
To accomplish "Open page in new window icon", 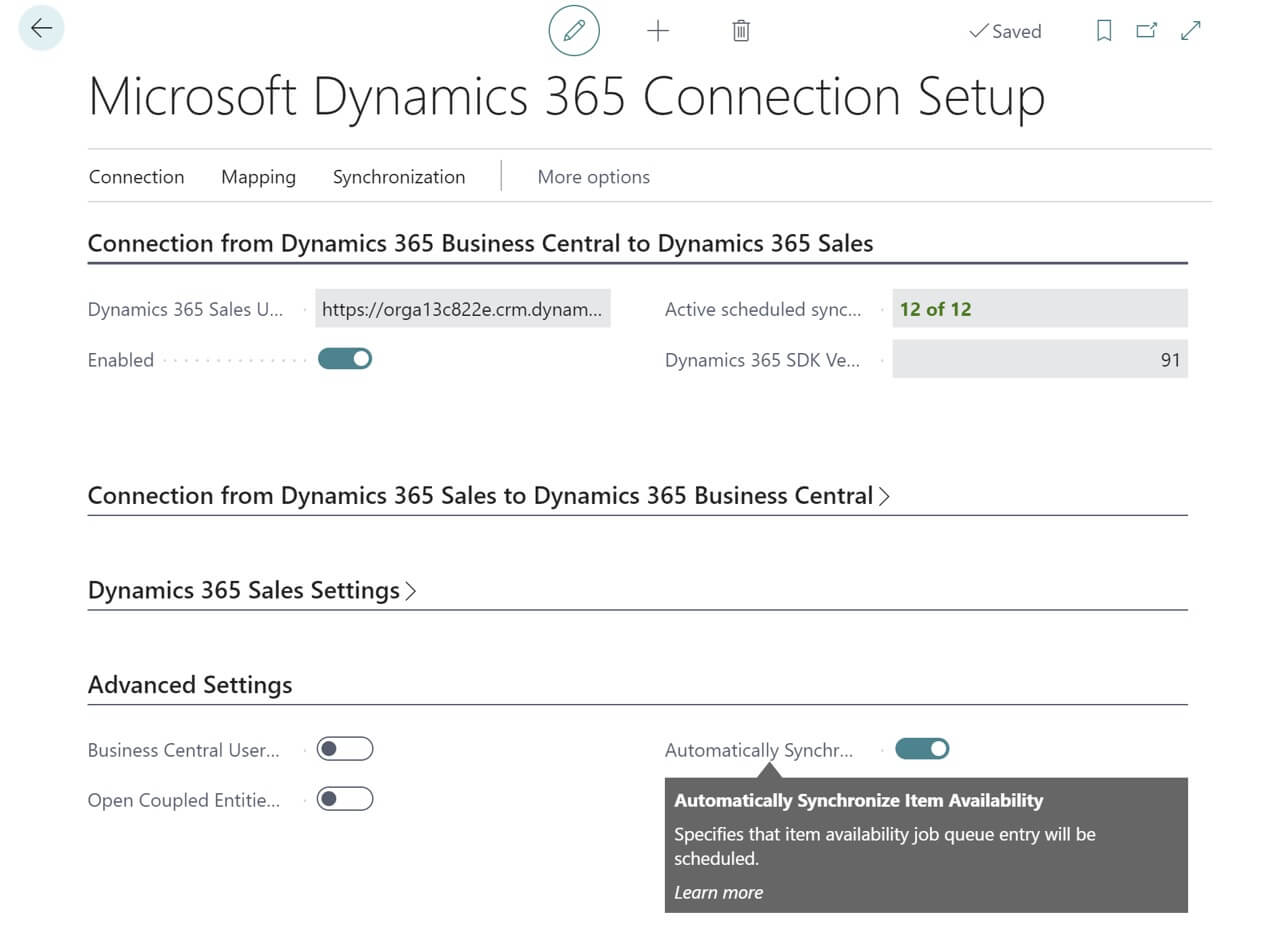I will coord(1147,31).
